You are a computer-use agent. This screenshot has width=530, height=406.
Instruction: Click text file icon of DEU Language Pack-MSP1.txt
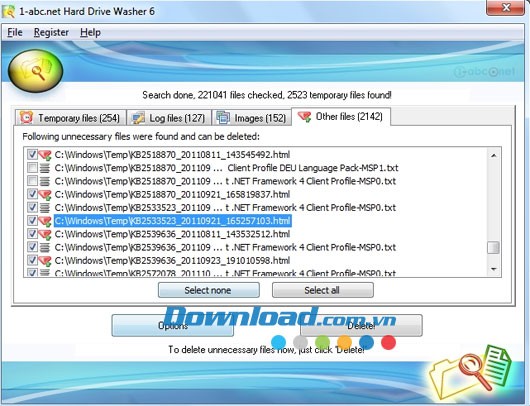click(45, 168)
